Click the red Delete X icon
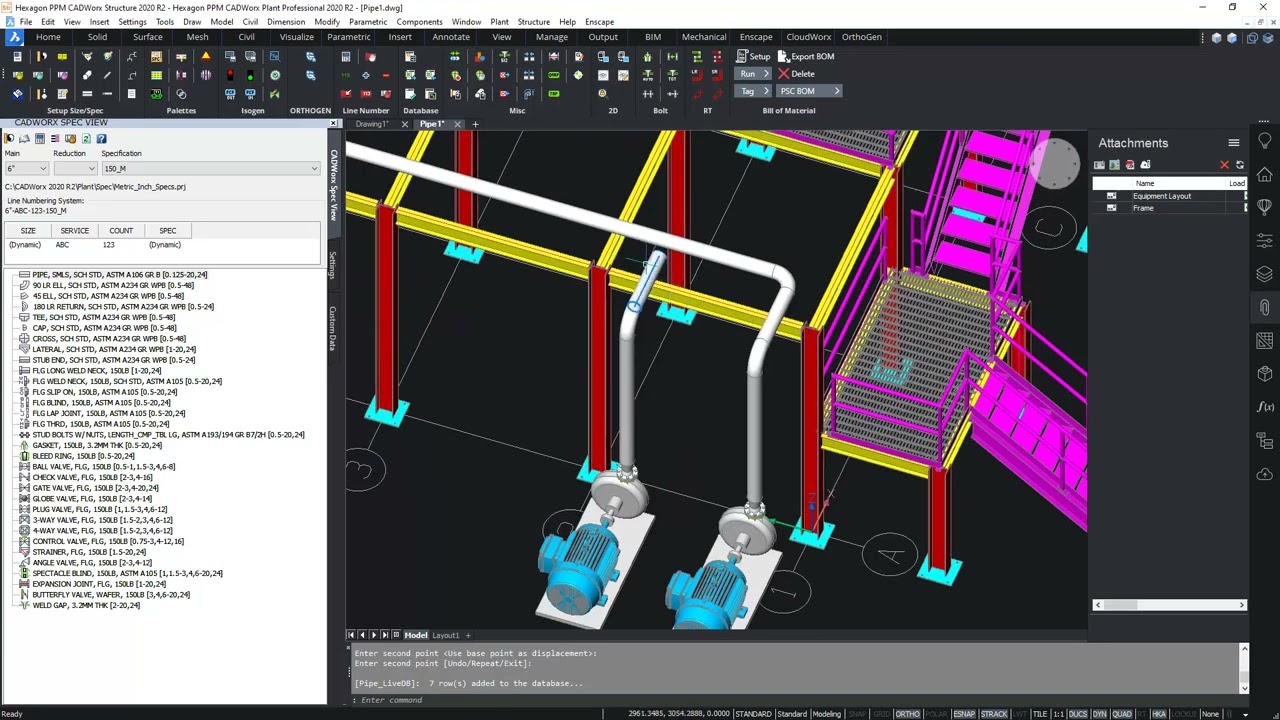Viewport: 1280px width, 720px height. (x=784, y=74)
